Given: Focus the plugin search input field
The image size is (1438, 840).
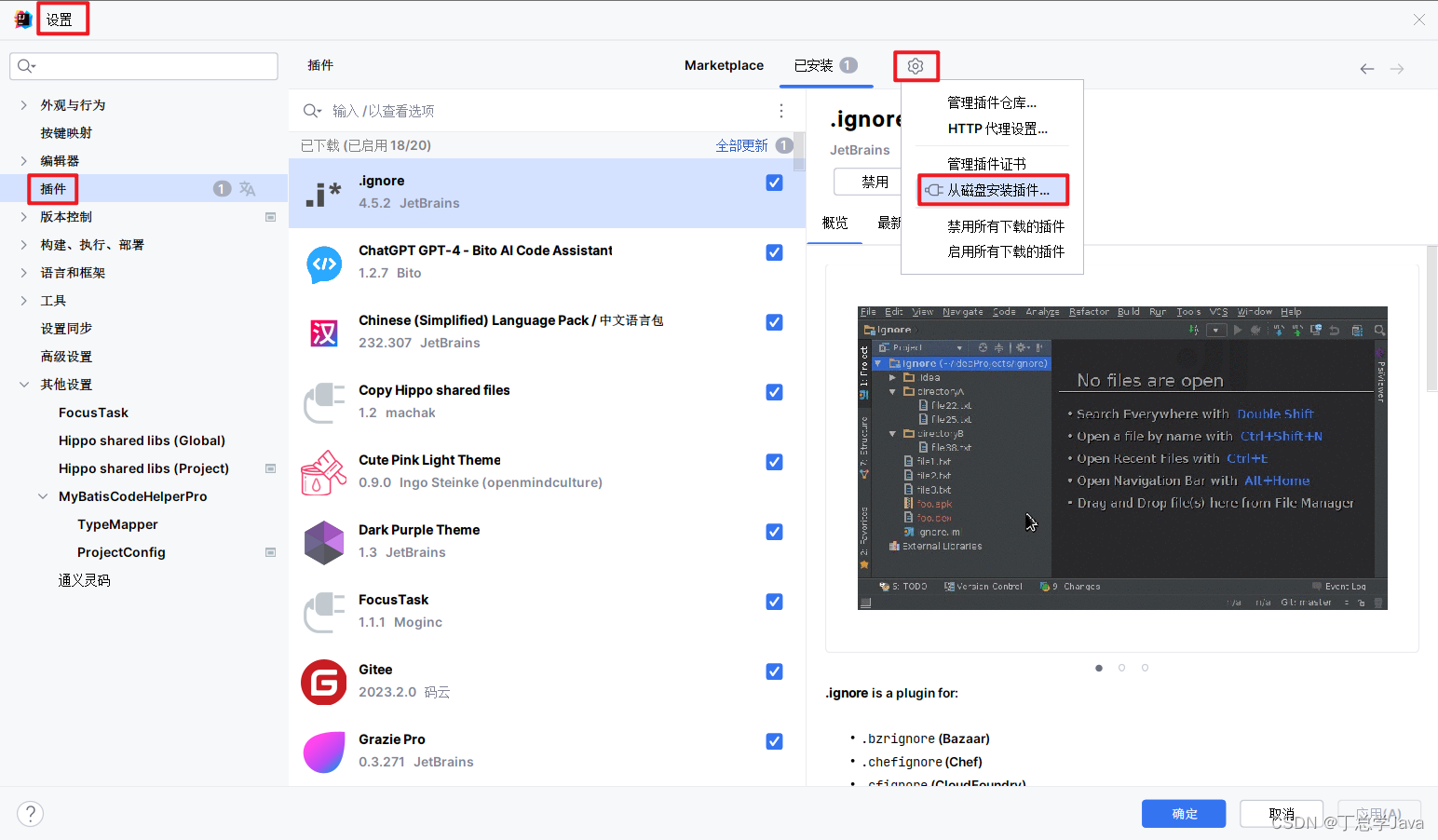Looking at the screenshot, I should click(549, 111).
